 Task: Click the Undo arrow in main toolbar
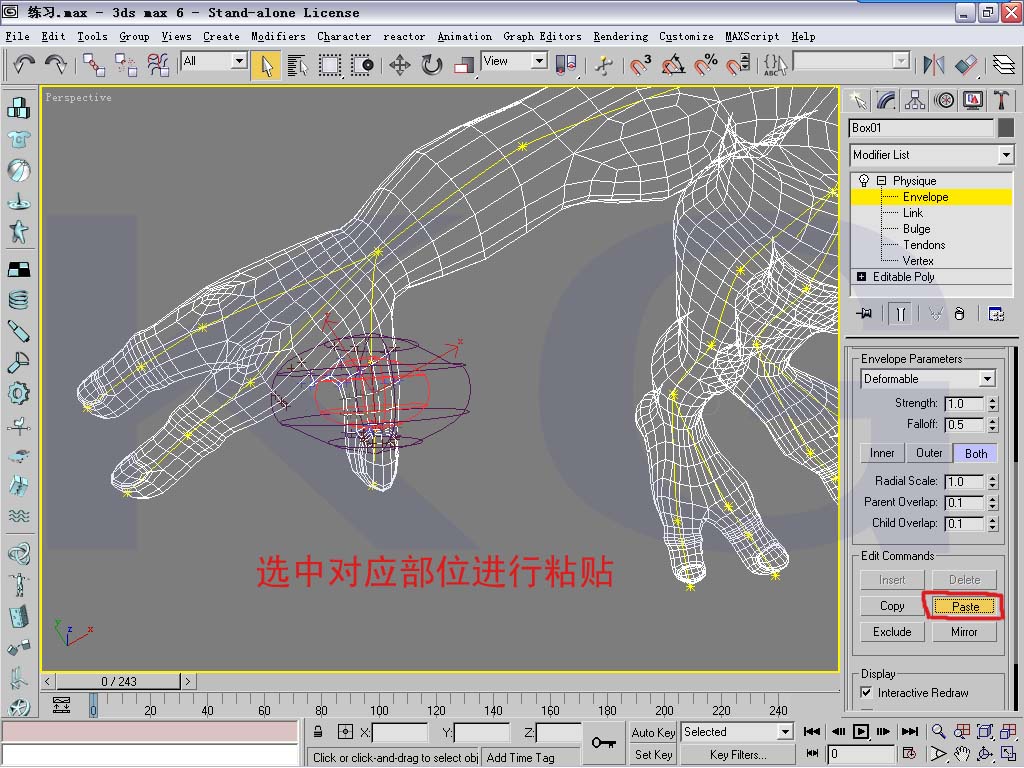pos(24,64)
